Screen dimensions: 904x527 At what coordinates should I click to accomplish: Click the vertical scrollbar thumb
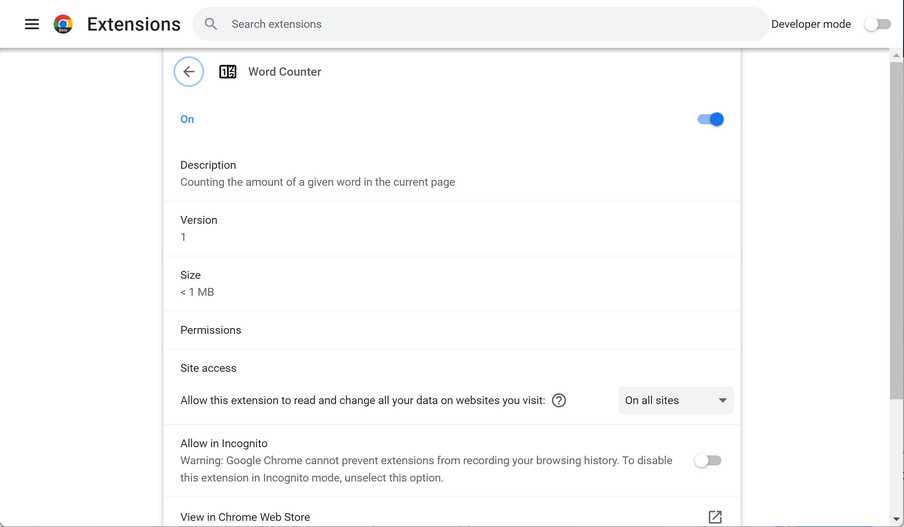896,230
